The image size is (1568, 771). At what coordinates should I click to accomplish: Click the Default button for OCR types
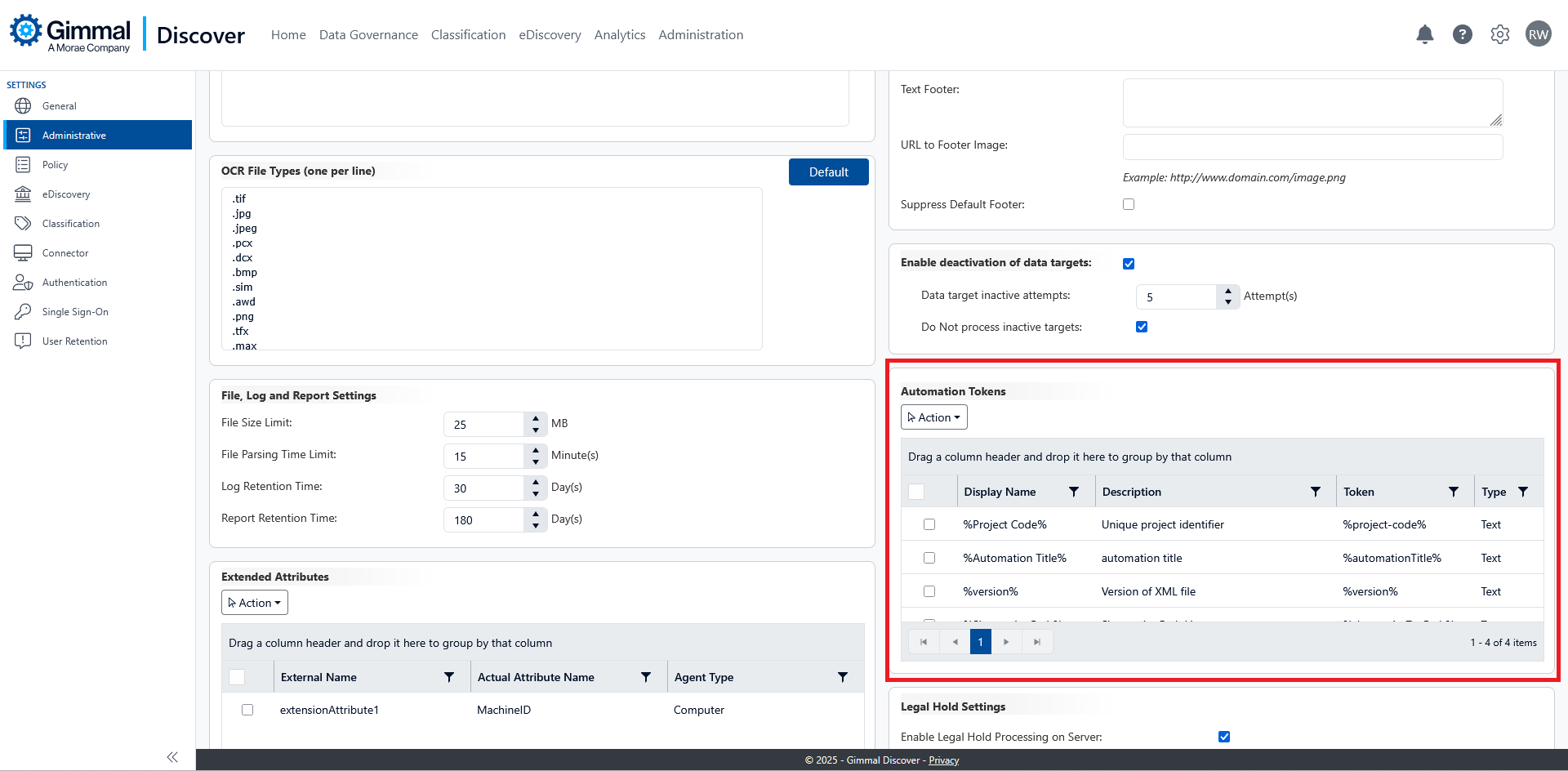pos(828,172)
